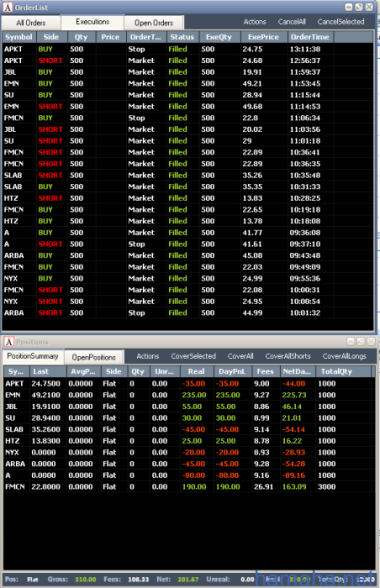The width and height of the screenshot is (380, 588).
Task: Minimize the OrderList window
Action: pyautogui.click(x=349, y=7)
